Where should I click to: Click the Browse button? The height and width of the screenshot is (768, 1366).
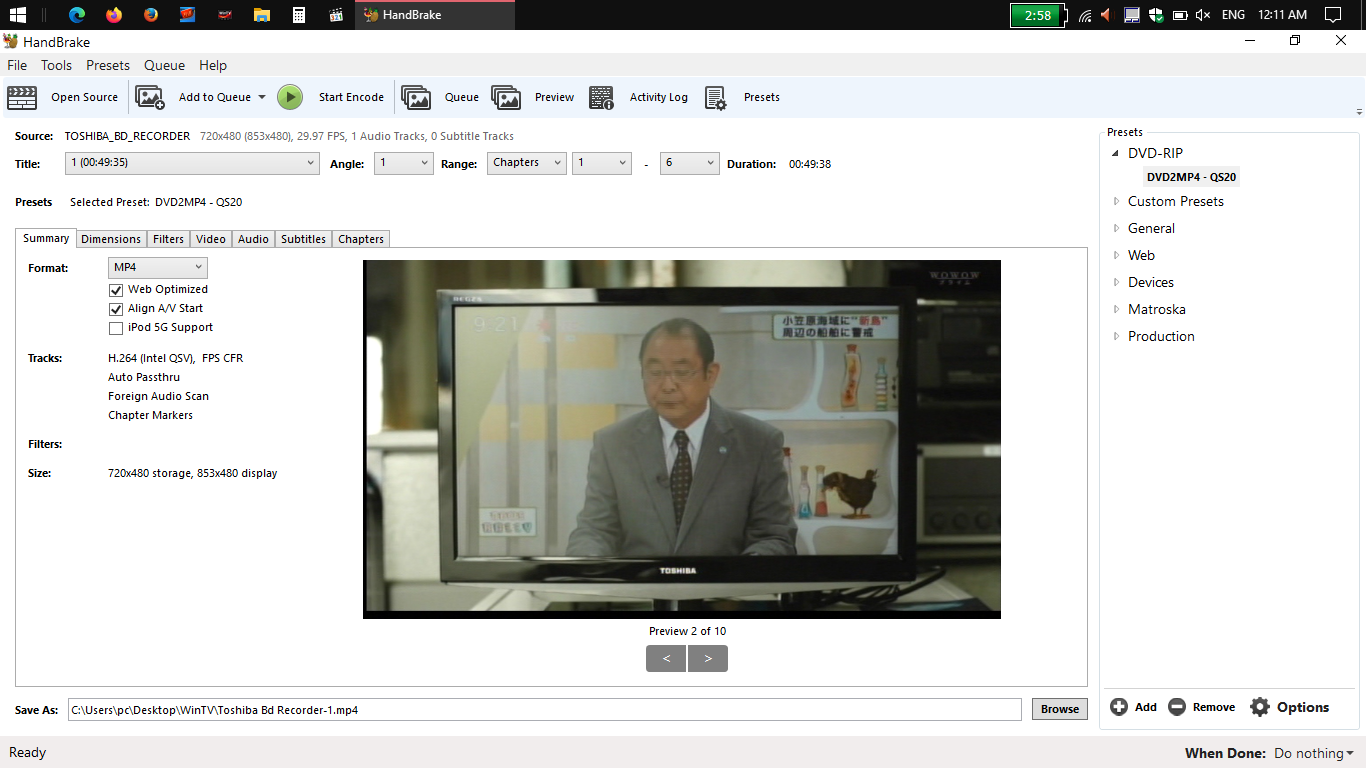pyautogui.click(x=1059, y=709)
